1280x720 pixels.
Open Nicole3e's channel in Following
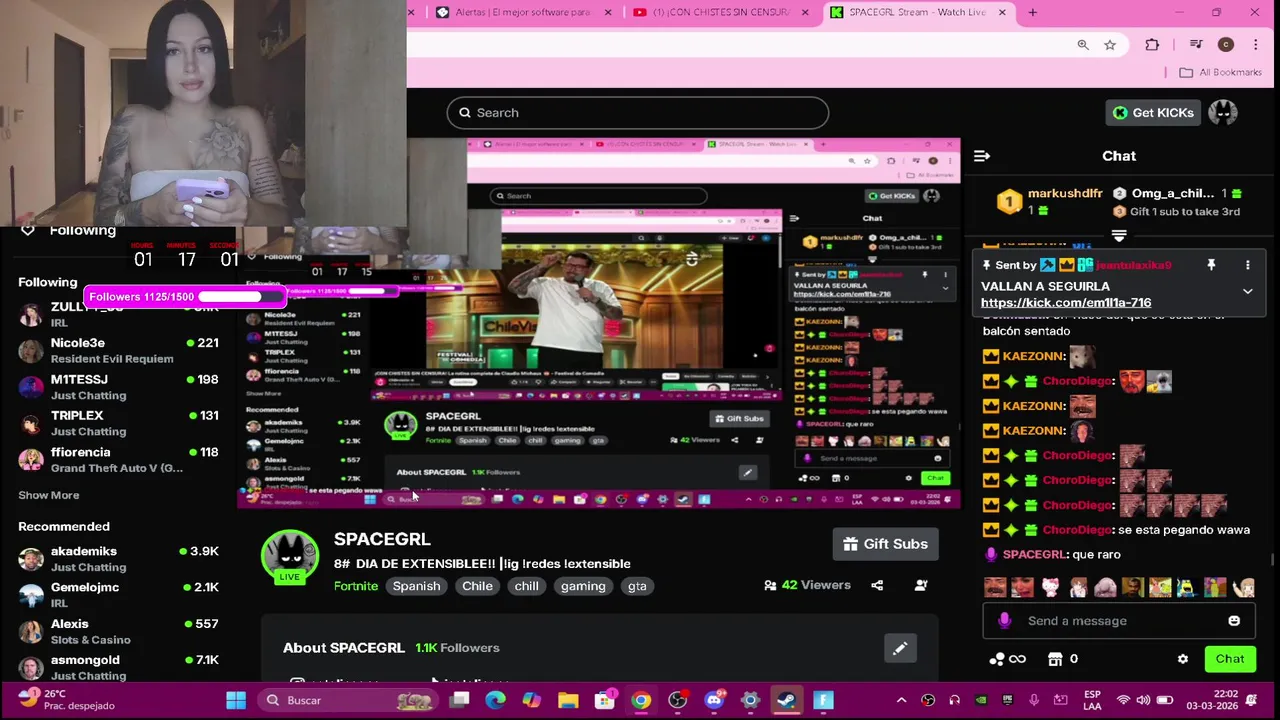(x=120, y=350)
